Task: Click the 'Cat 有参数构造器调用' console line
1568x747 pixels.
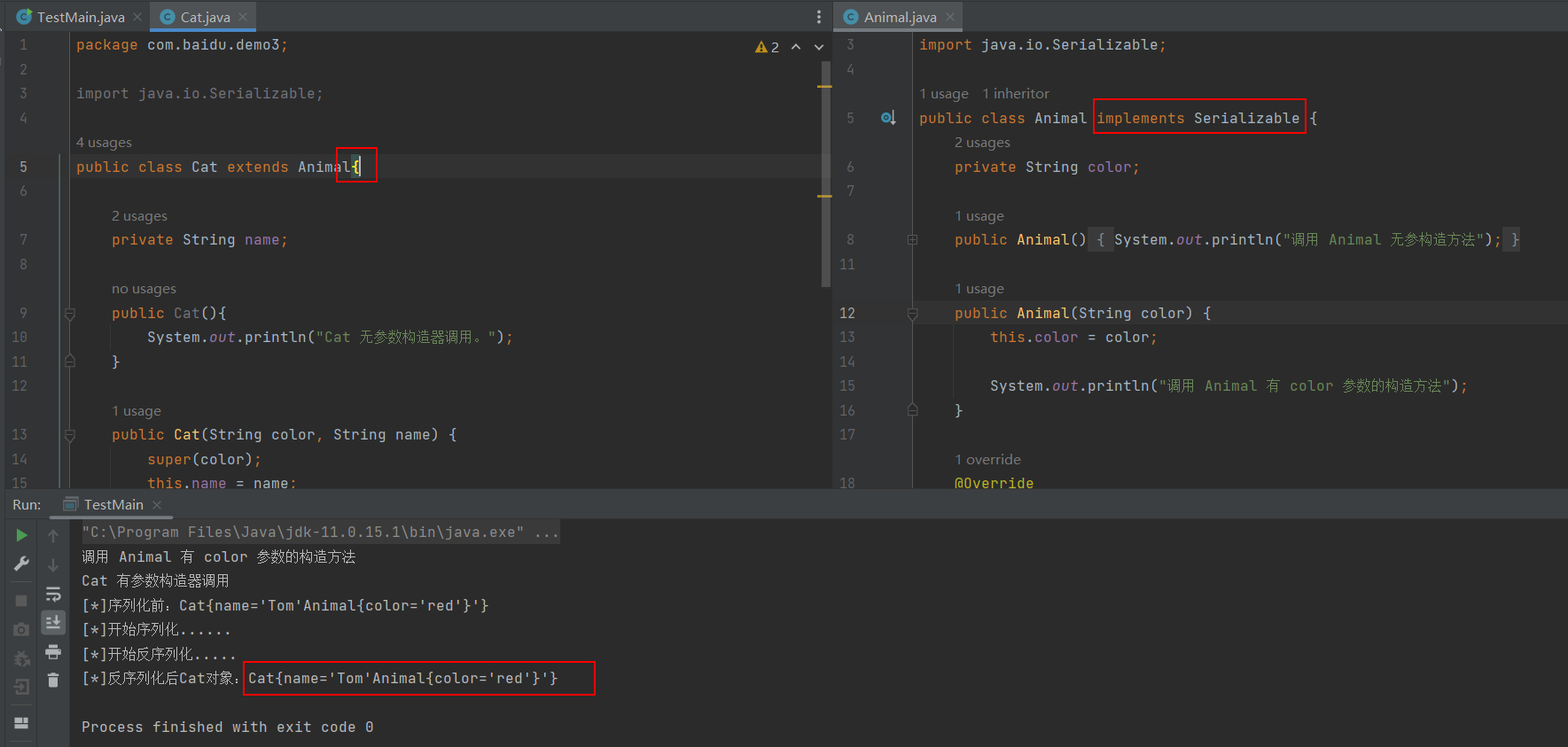Action: pos(155,580)
